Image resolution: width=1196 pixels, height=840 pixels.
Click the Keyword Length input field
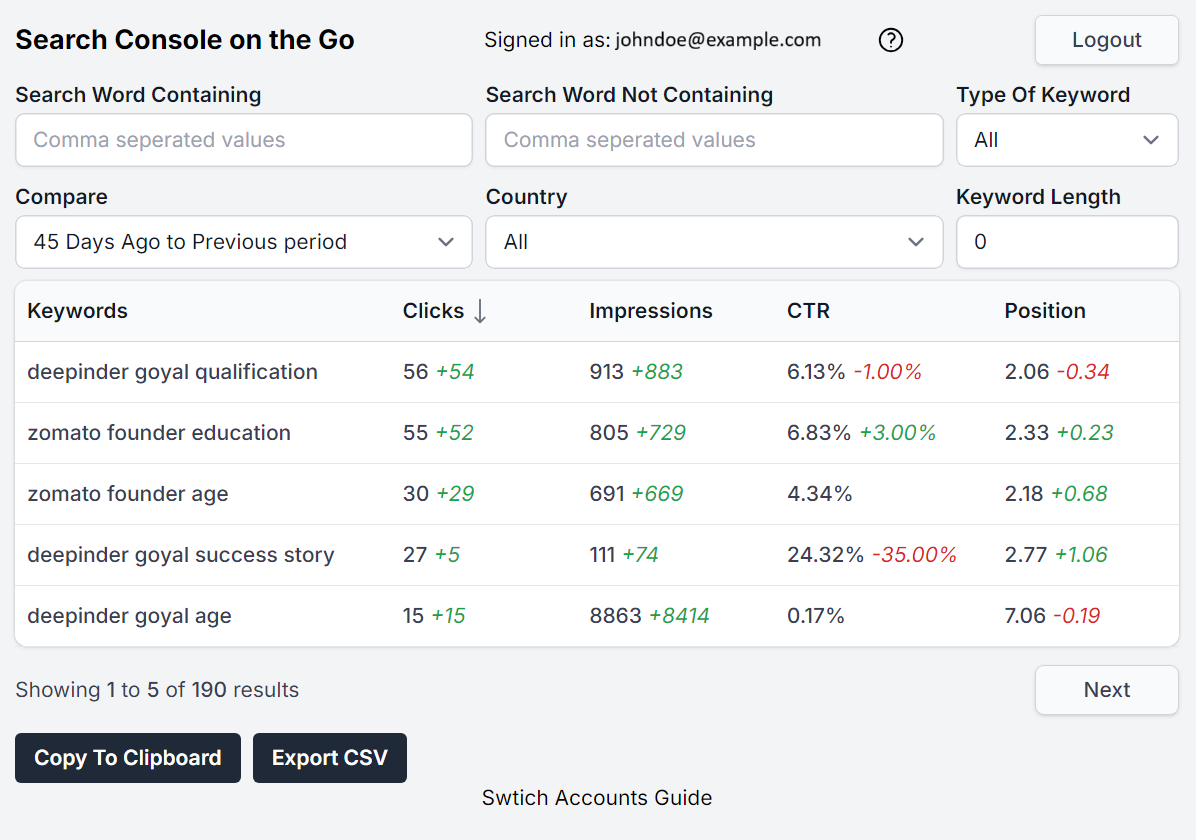[x=1067, y=242]
